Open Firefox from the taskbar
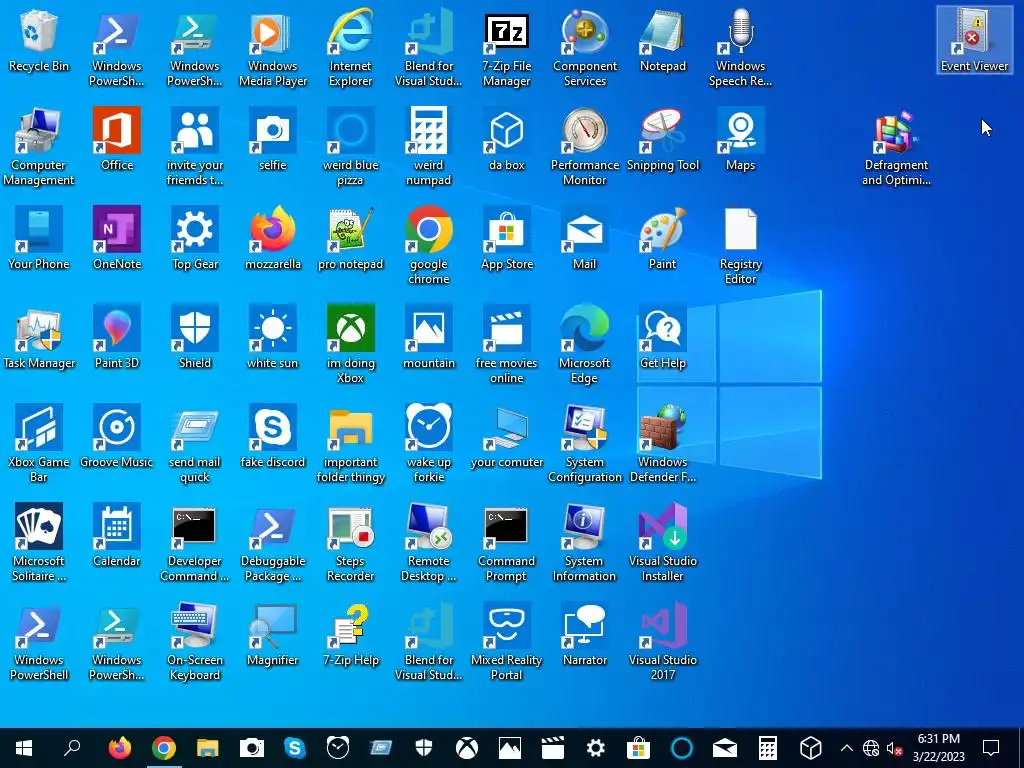Screen dimensions: 1024x768 [x=120, y=748]
